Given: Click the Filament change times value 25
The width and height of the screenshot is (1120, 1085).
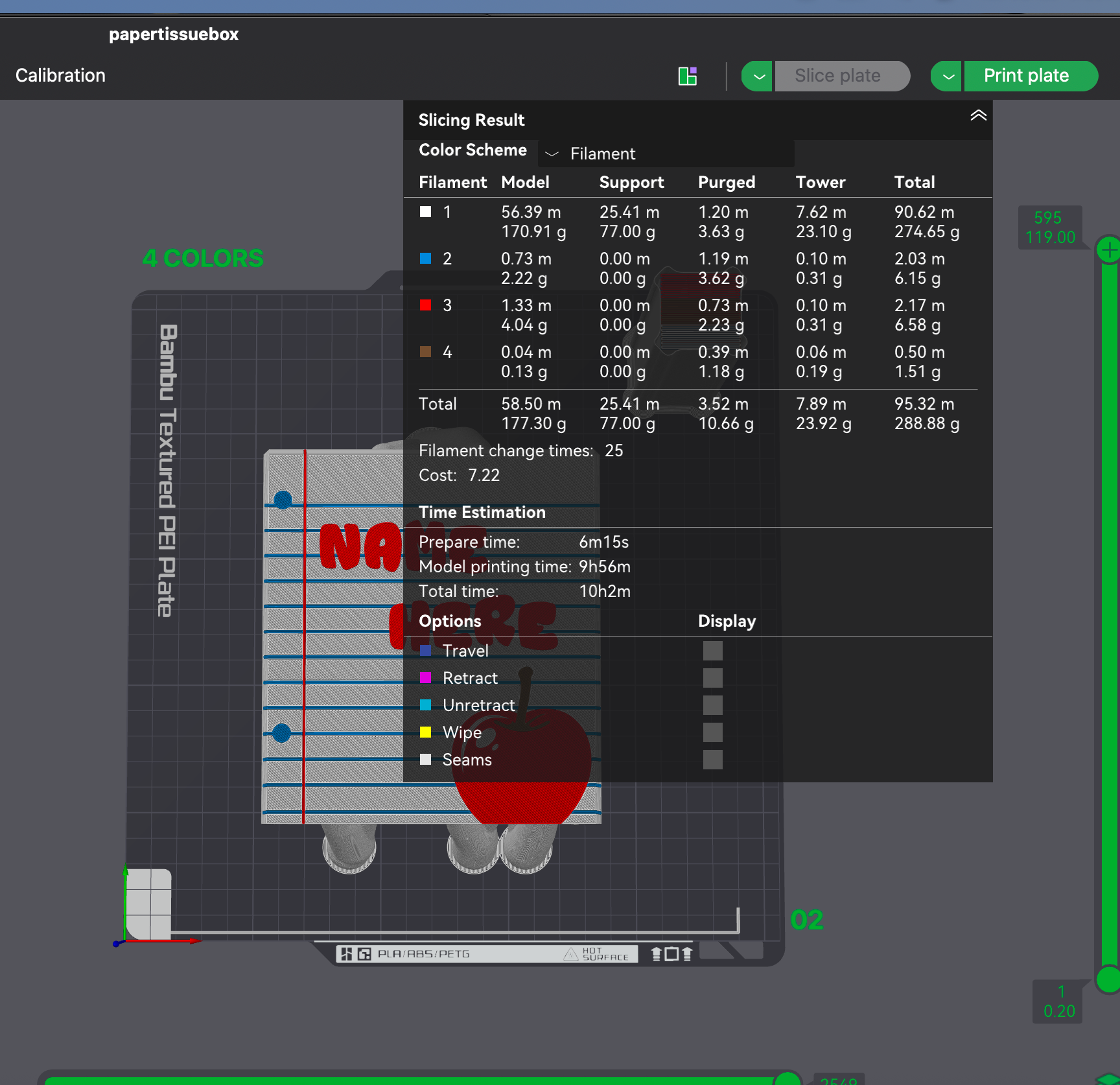Looking at the screenshot, I should pyautogui.click(x=614, y=450).
